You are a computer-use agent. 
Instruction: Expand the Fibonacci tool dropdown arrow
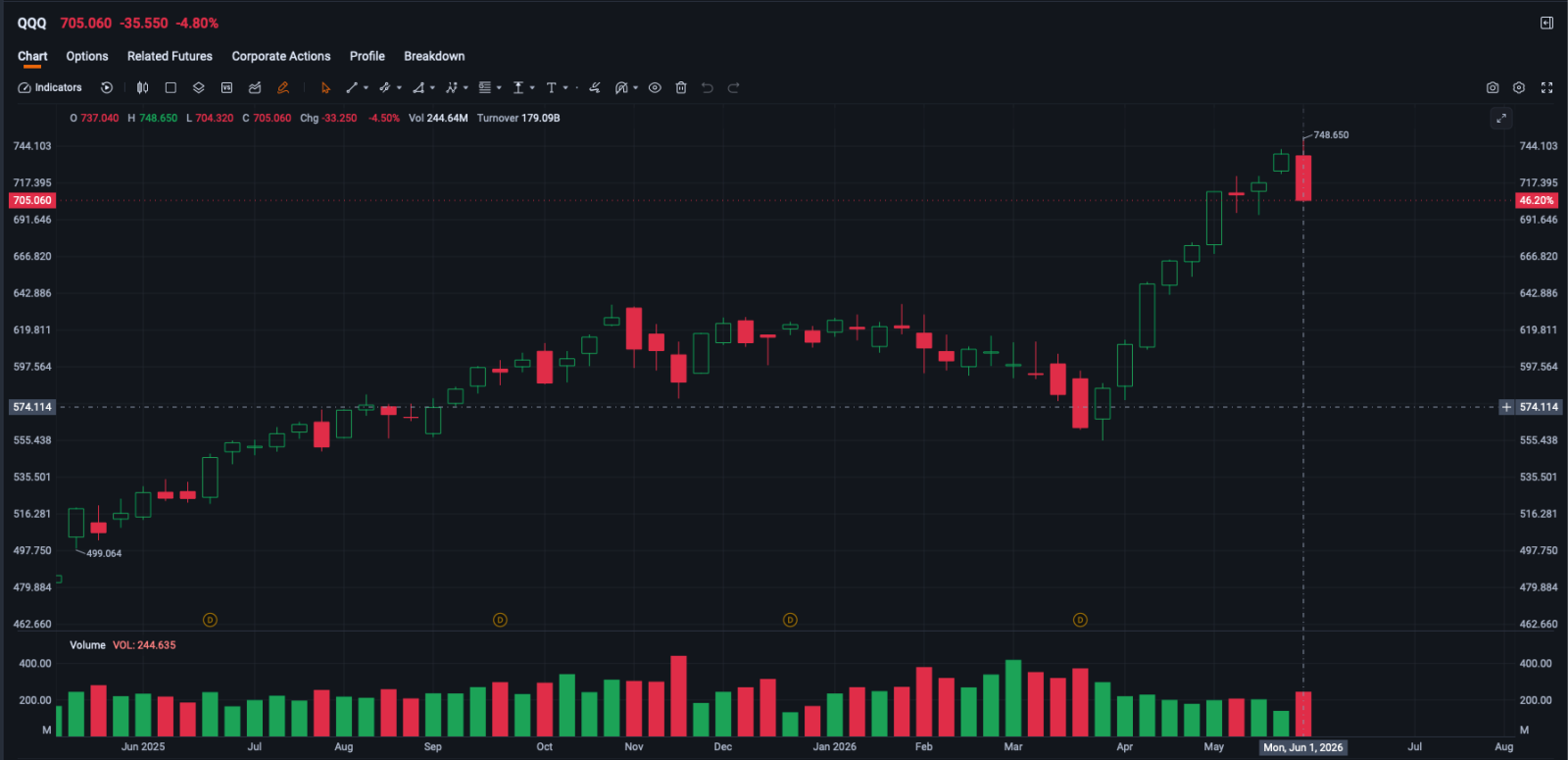tap(499, 87)
